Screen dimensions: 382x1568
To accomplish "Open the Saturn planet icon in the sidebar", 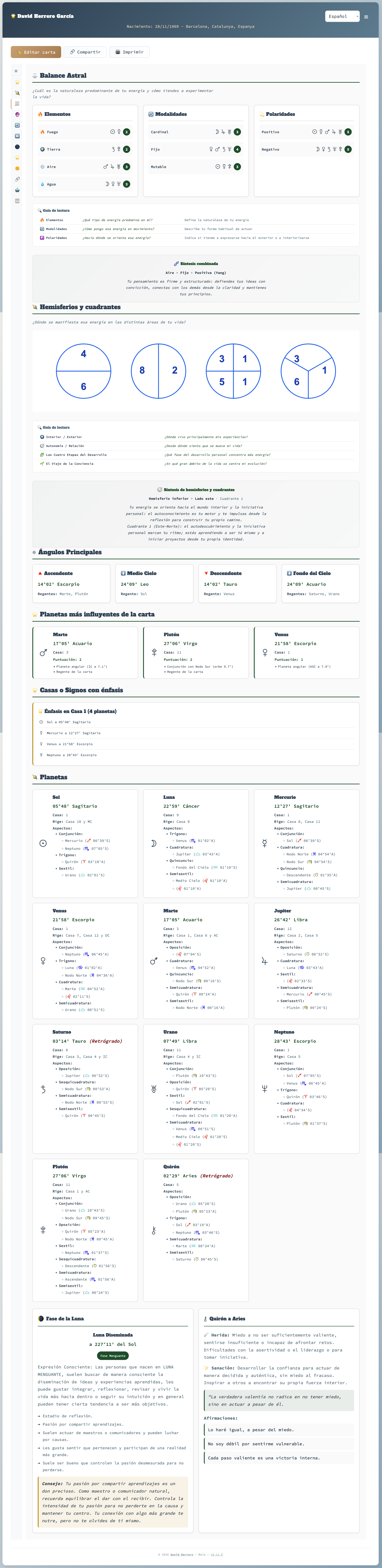I will coord(17,93).
